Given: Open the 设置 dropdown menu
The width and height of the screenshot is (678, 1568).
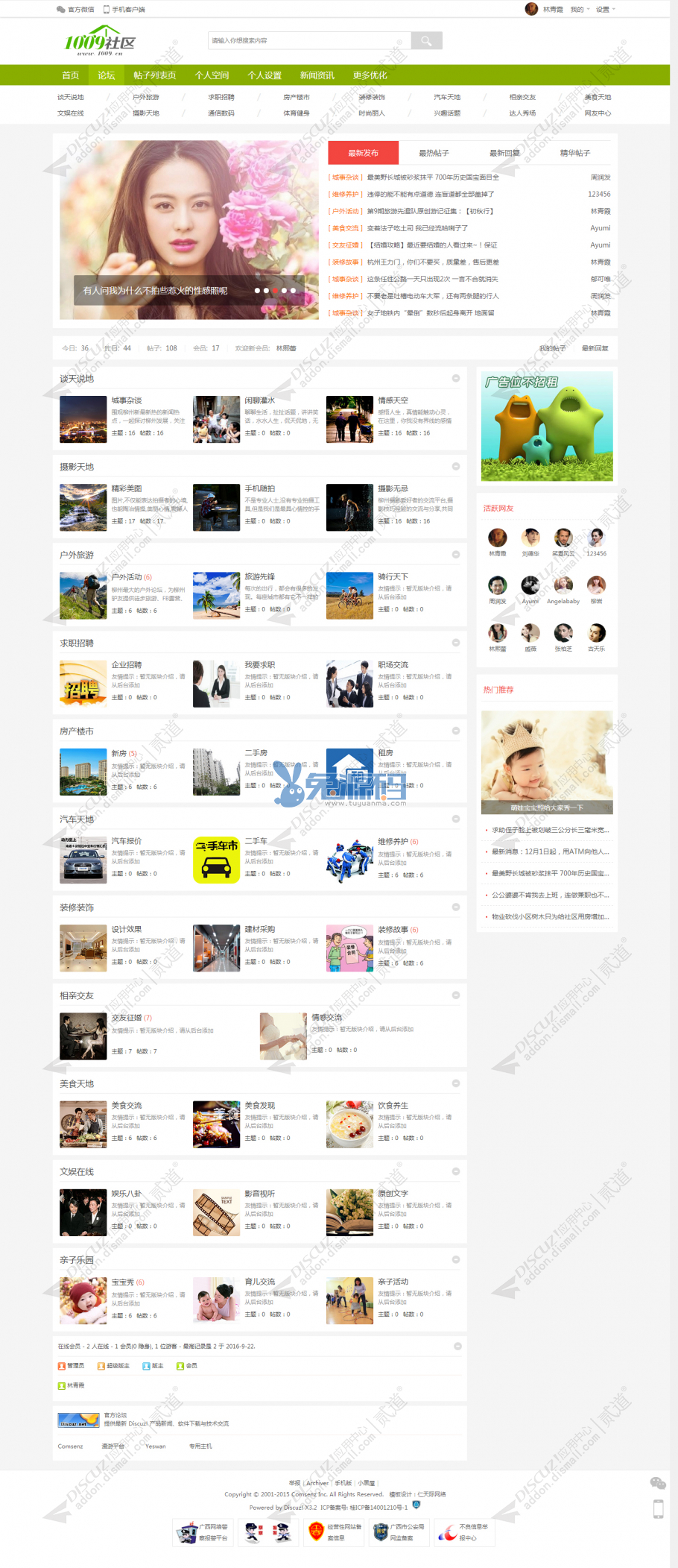Looking at the screenshot, I should point(606,10).
